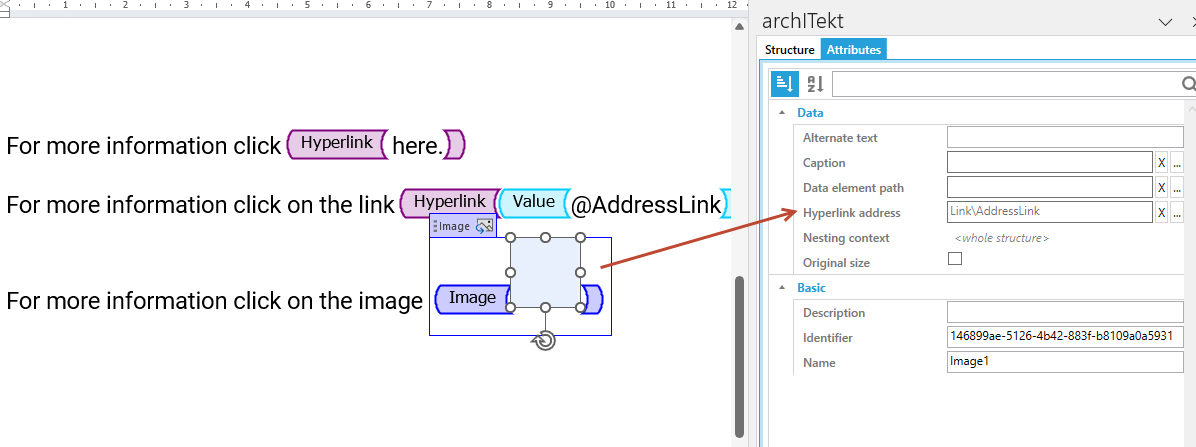Select the cyan Value tag
Viewport: 1196px width, 447px height.
click(533, 202)
